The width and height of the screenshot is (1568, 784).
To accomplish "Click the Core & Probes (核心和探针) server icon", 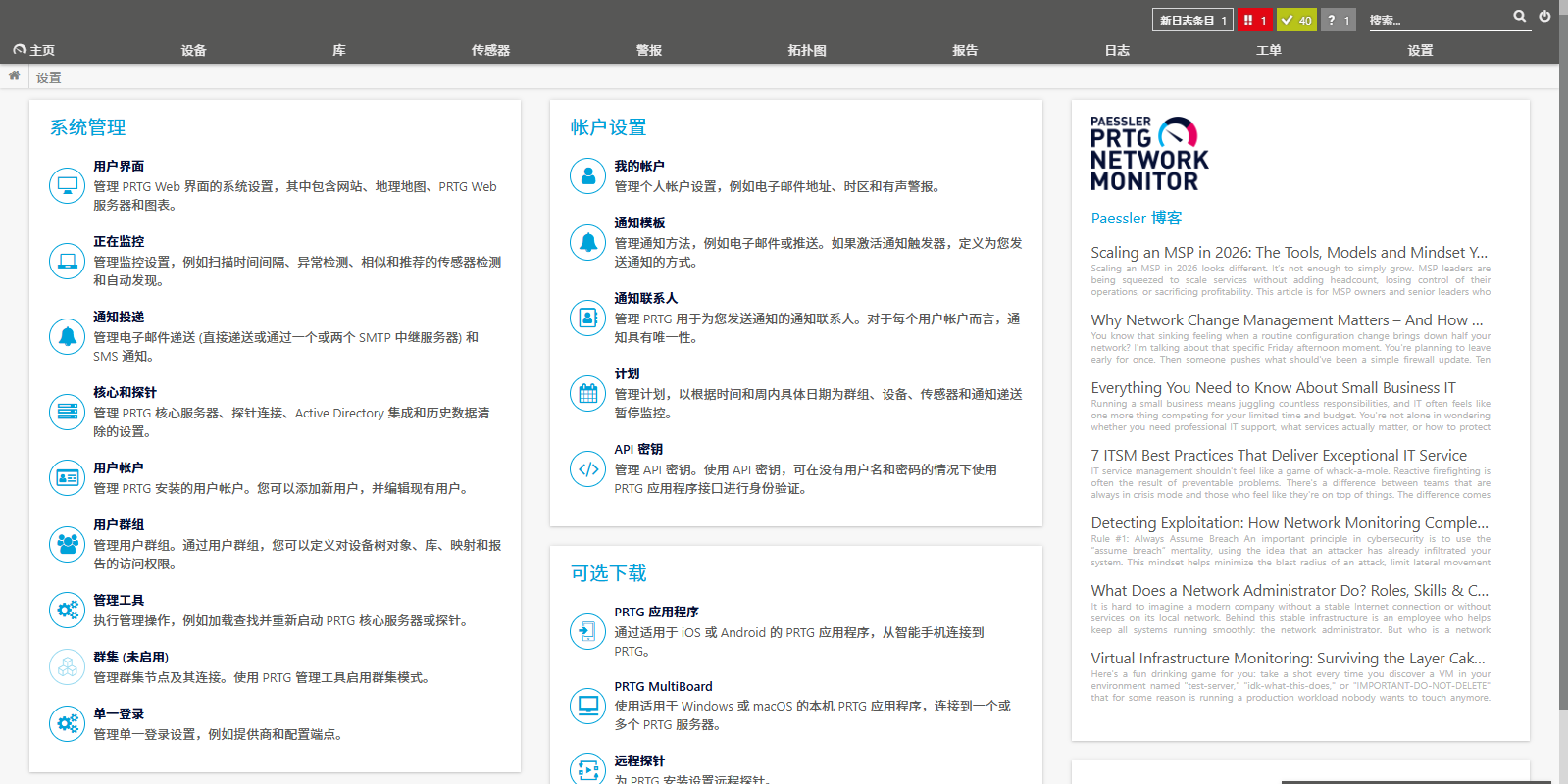I will (x=67, y=412).
